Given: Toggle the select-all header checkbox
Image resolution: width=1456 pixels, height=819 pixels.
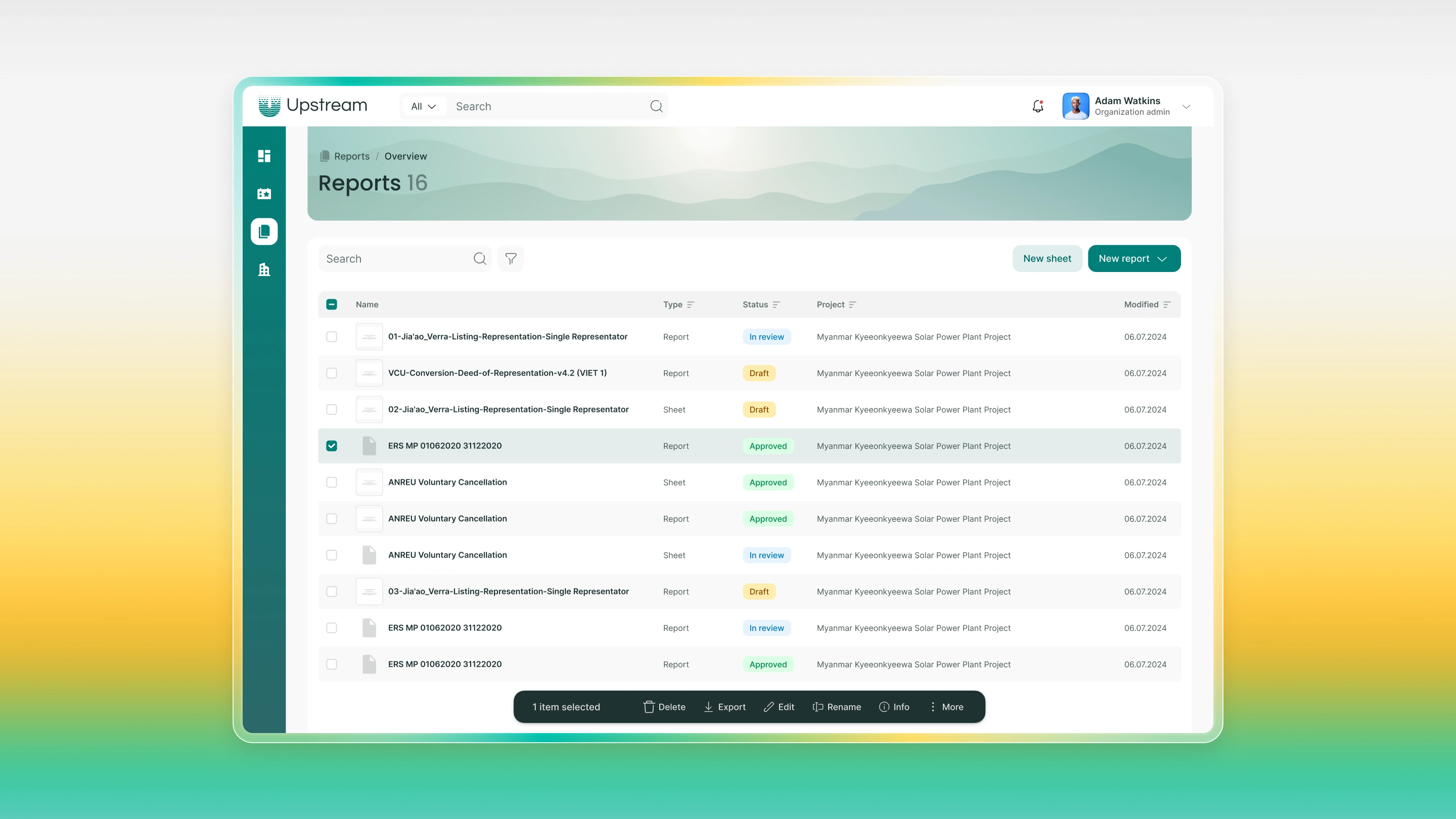Looking at the screenshot, I should tap(332, 305).
